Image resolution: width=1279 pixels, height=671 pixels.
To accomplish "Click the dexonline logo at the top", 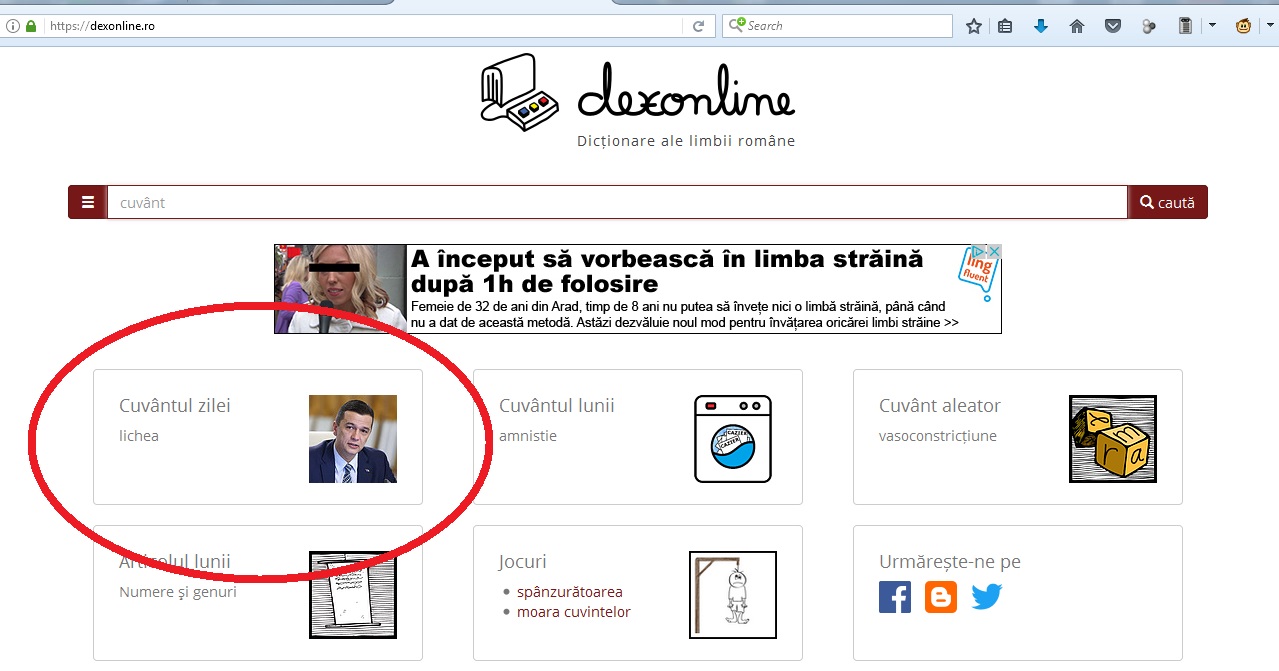I will pyautogui.click(x=638, y=95).
